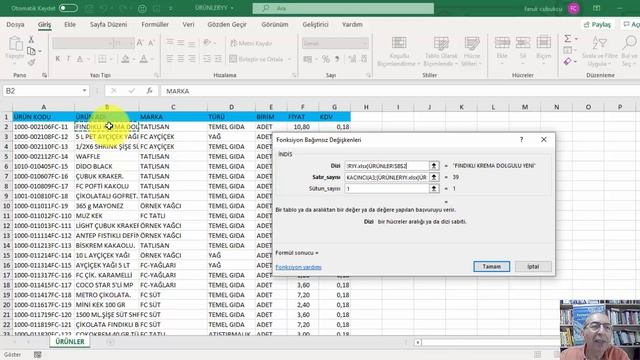Viewport: 640px width, 360px height.
Task: Click the percent style icon
Action: 325,59
